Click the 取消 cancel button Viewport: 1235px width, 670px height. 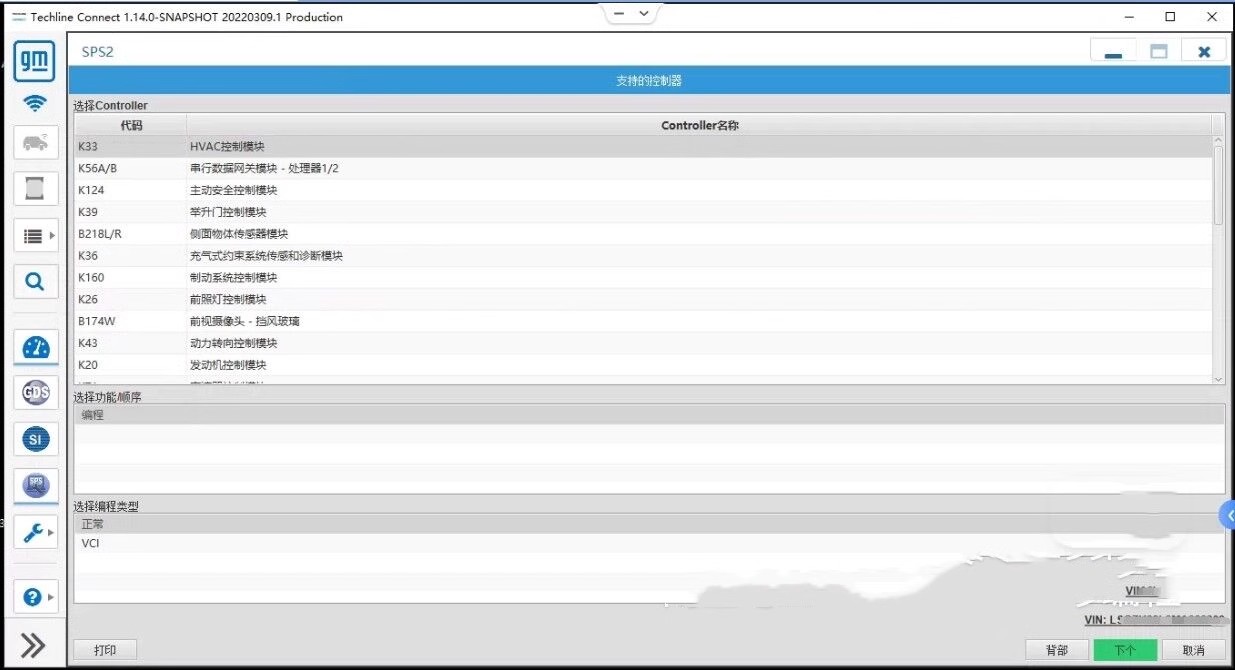[1193, 650]
